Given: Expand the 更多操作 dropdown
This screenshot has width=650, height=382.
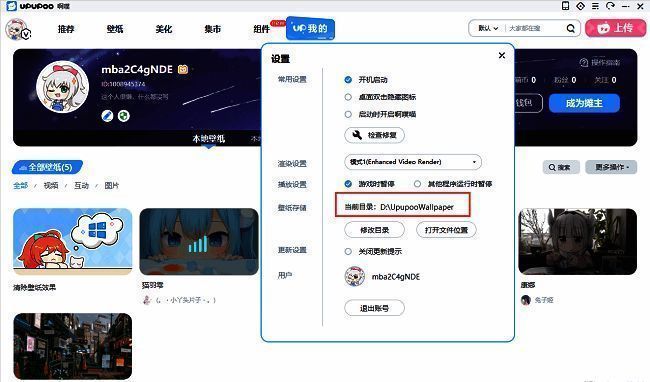Looking at the screenshot, I should coord(611,167).
